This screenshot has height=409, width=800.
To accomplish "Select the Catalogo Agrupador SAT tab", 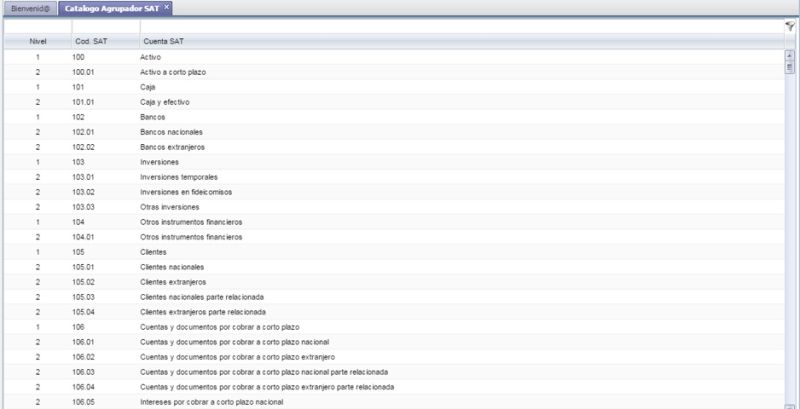I will [108, 8].
